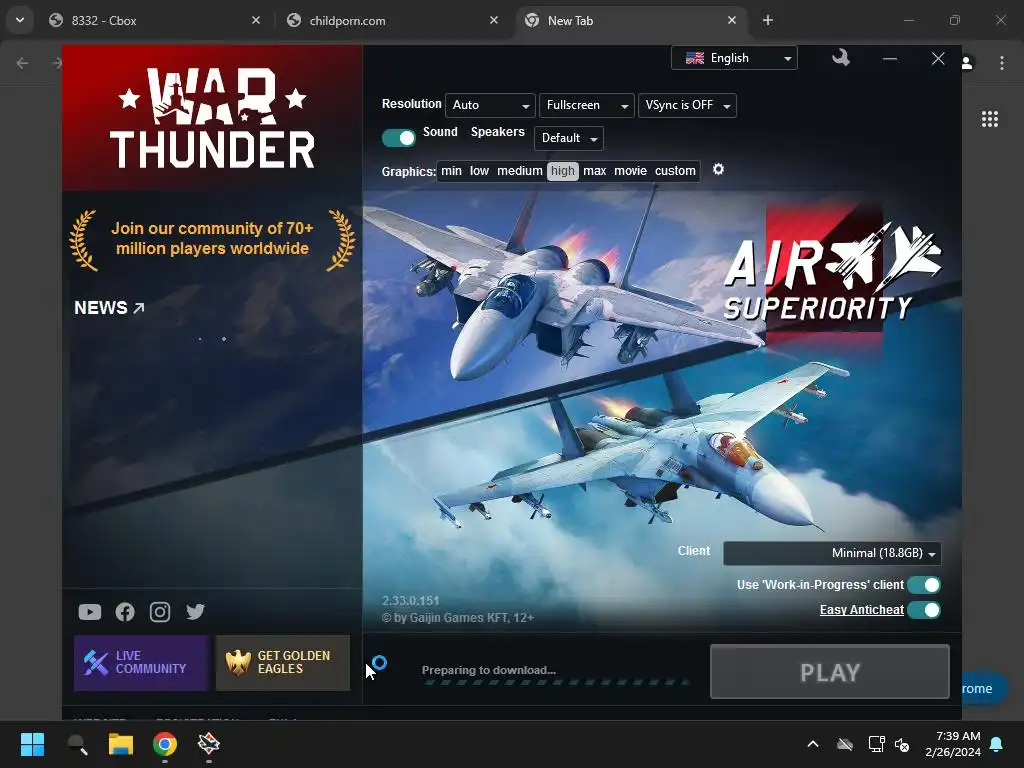Open War Thunder Instagram icon

tap(160, 612)
